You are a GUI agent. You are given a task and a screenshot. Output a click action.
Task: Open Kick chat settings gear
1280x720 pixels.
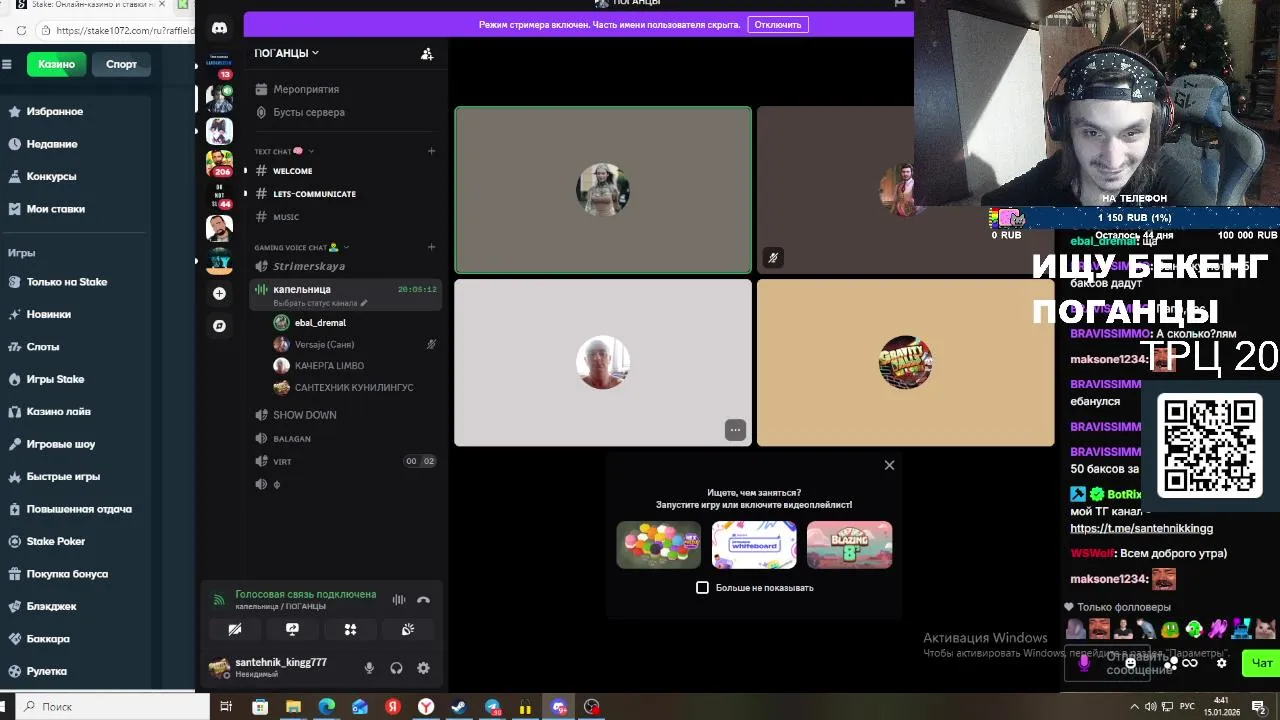[1221, 663]
